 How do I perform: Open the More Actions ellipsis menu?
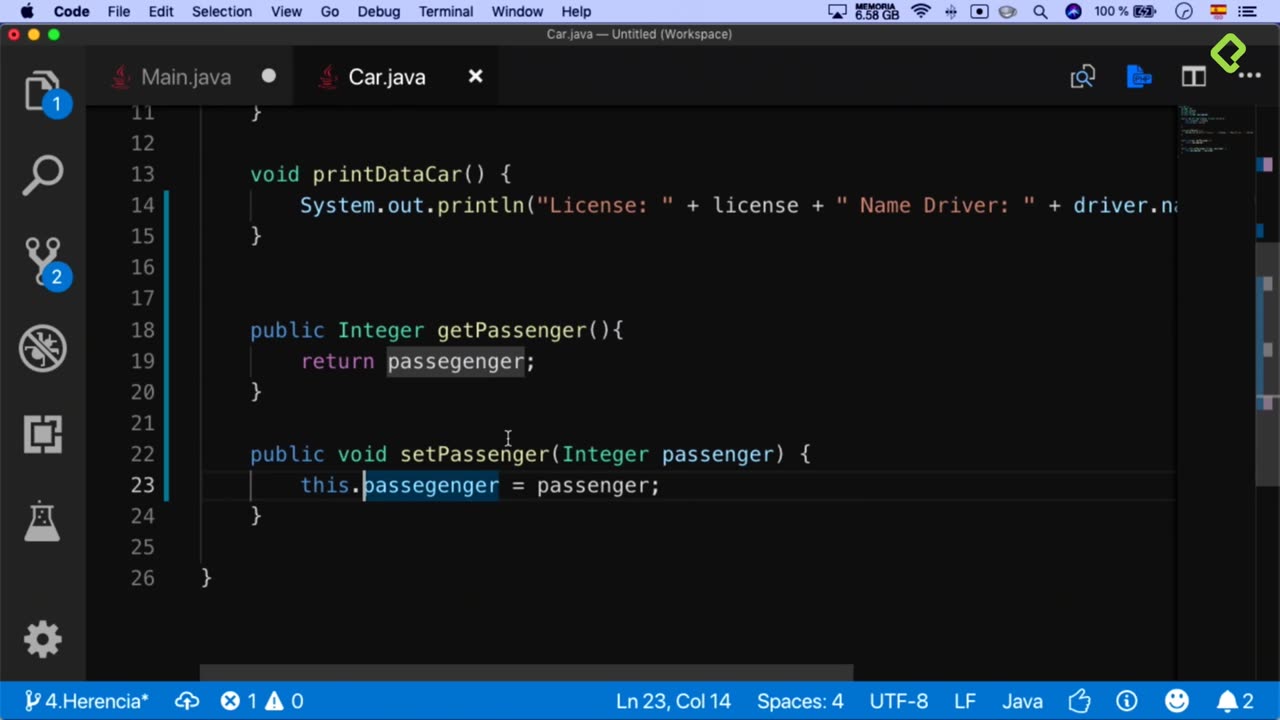click(x=1249, y=77)
